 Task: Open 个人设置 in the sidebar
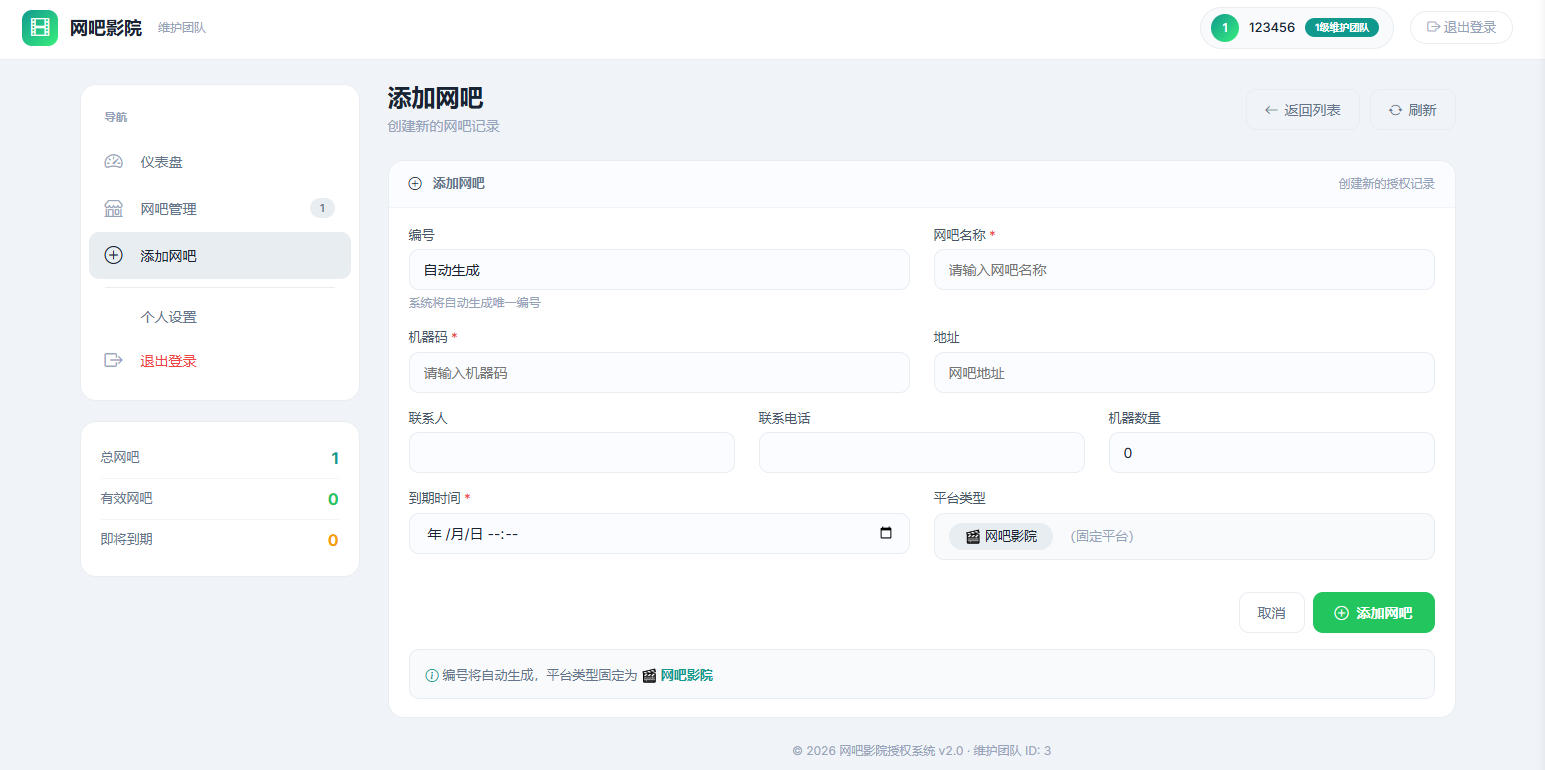(220, 317)
